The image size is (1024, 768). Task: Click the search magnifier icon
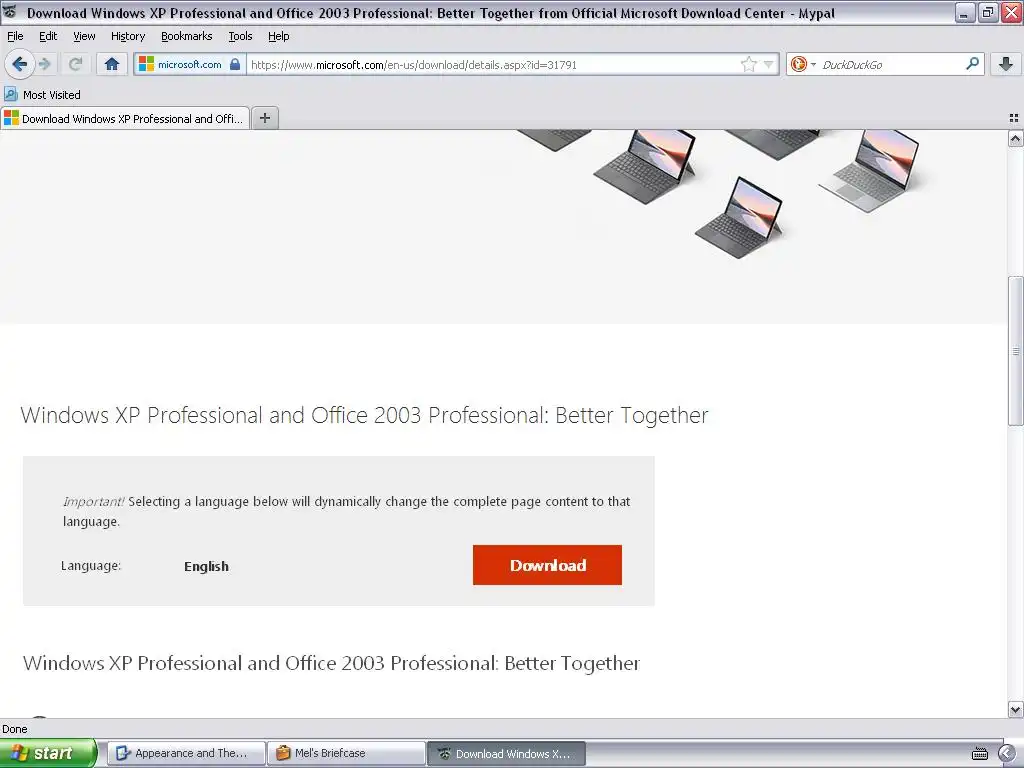[x=972, y=63]
